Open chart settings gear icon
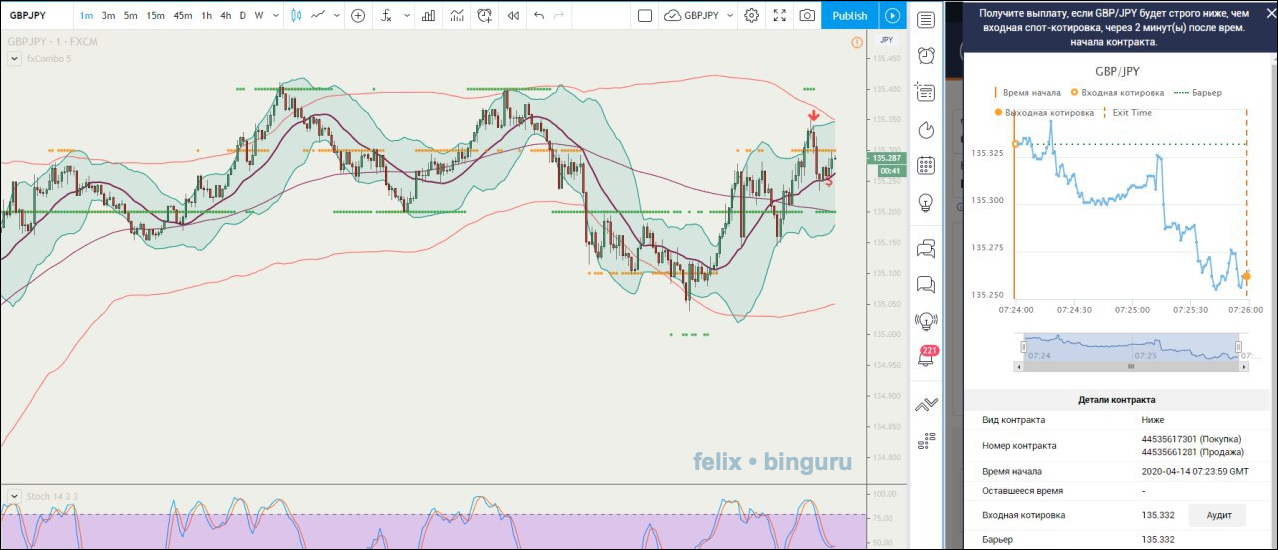1278x550 pixels. click(x=751, y=15)
